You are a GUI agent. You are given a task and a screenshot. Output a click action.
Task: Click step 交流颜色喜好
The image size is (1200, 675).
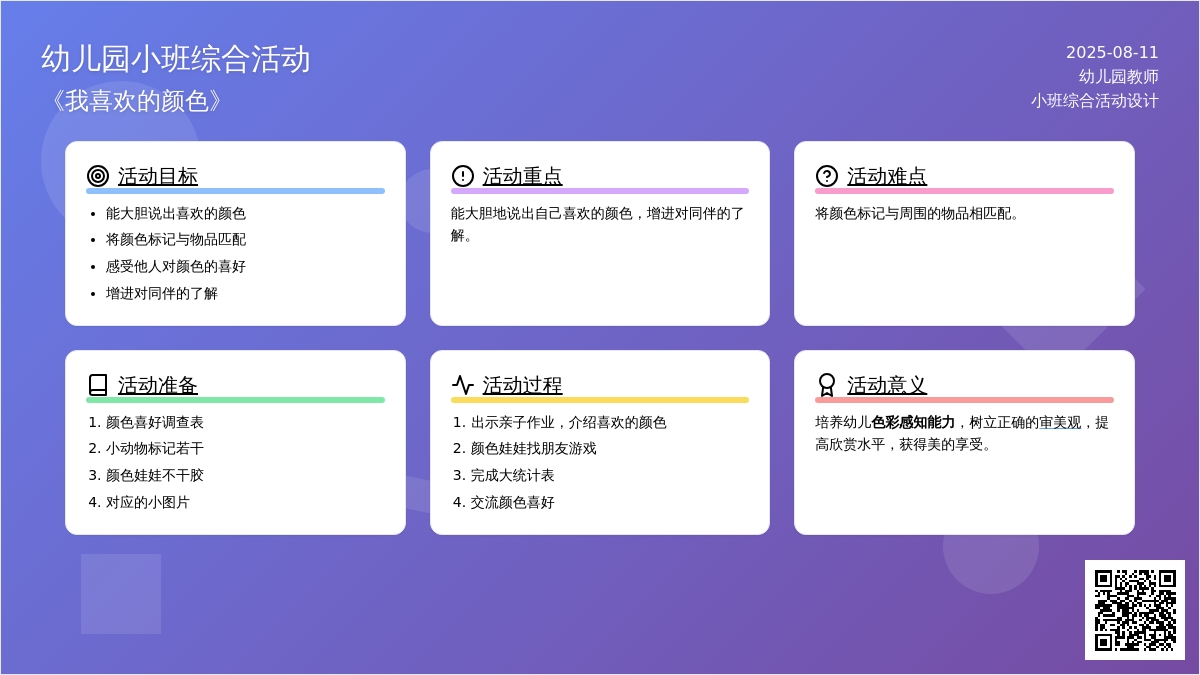pyautogui.click(x=513, y=503)
